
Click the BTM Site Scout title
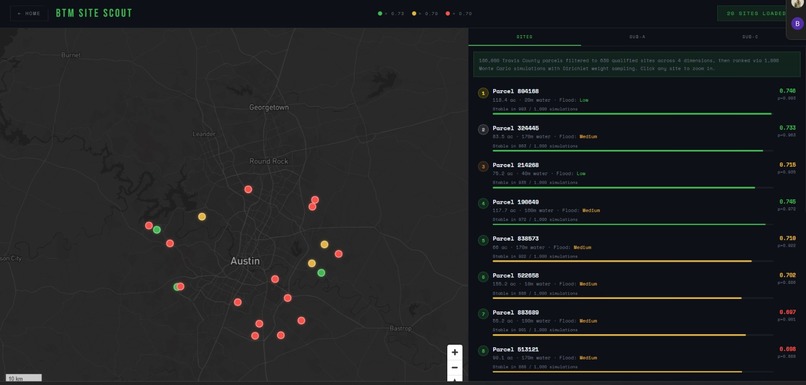[94, 13]
